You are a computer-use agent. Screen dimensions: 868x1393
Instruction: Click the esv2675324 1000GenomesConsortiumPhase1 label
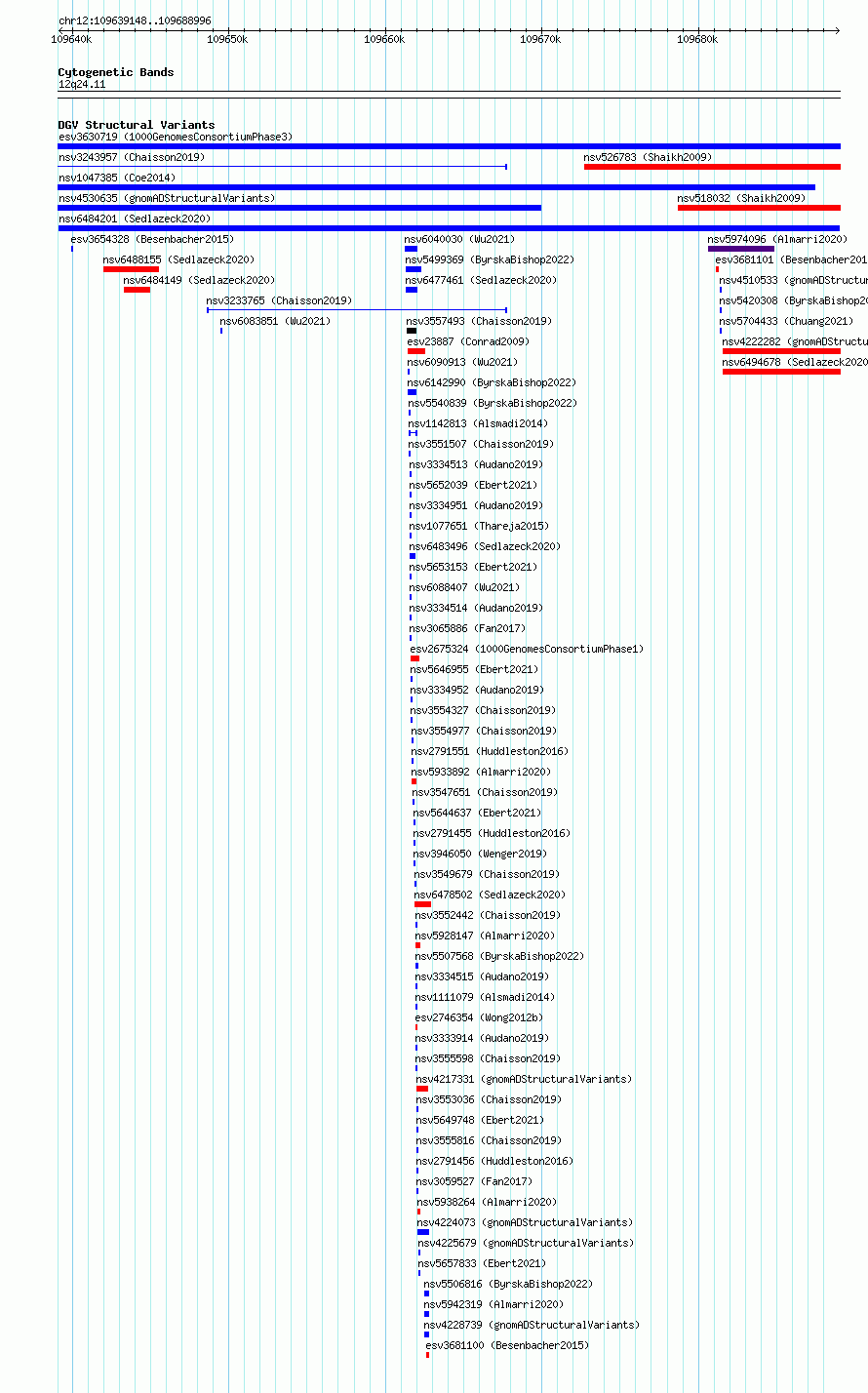(528, 649)
